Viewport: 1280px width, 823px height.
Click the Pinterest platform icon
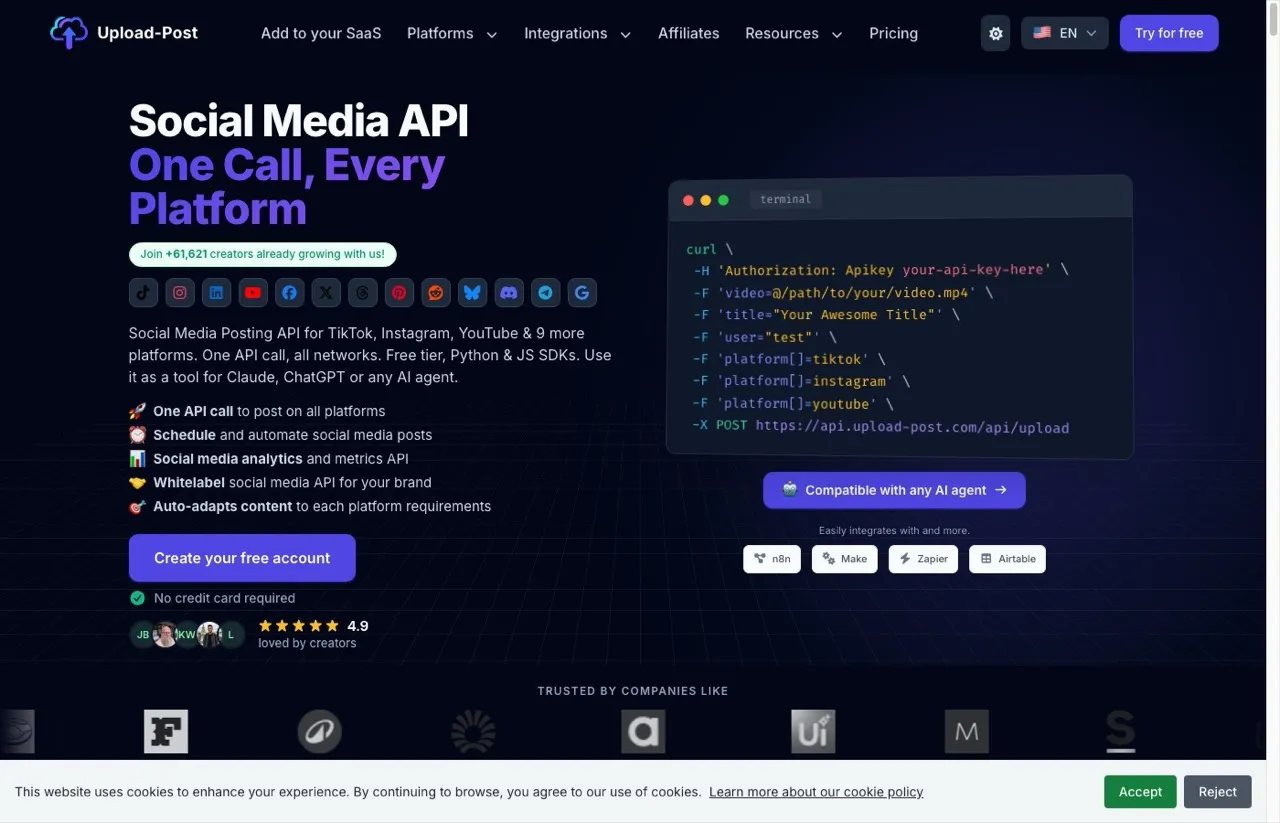pyautogui.click(x=399, y=293)
